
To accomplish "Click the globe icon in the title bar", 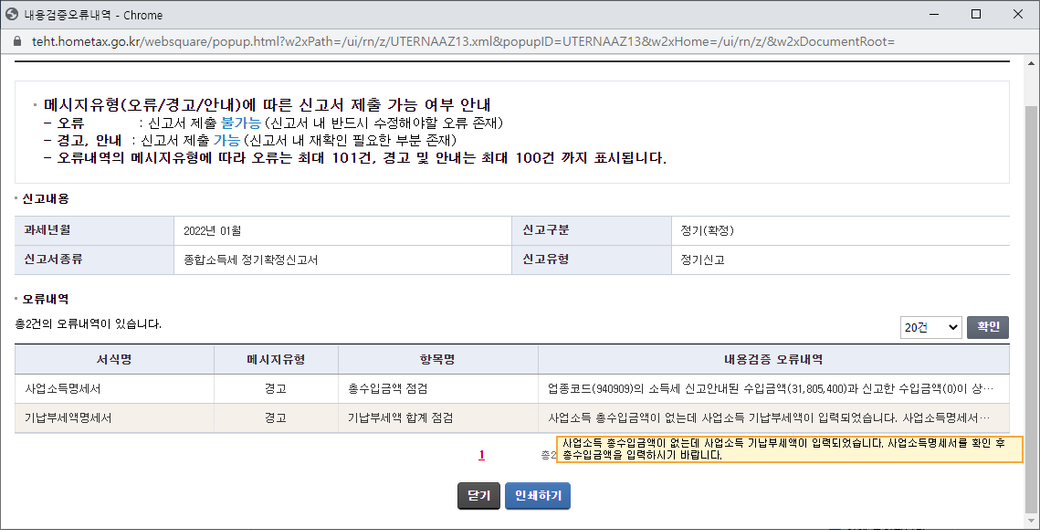I will click(x=12, y=15).
